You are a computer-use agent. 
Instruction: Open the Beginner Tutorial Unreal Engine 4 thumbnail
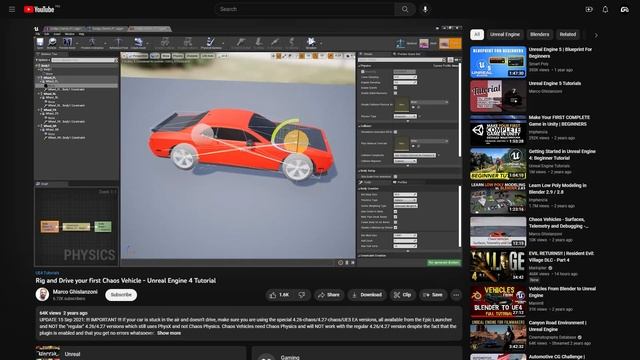498,164
